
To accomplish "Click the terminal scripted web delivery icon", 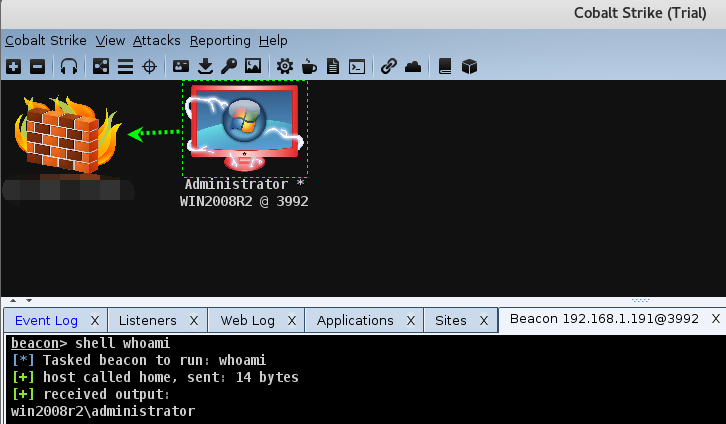I will click(x=357, y=67).
